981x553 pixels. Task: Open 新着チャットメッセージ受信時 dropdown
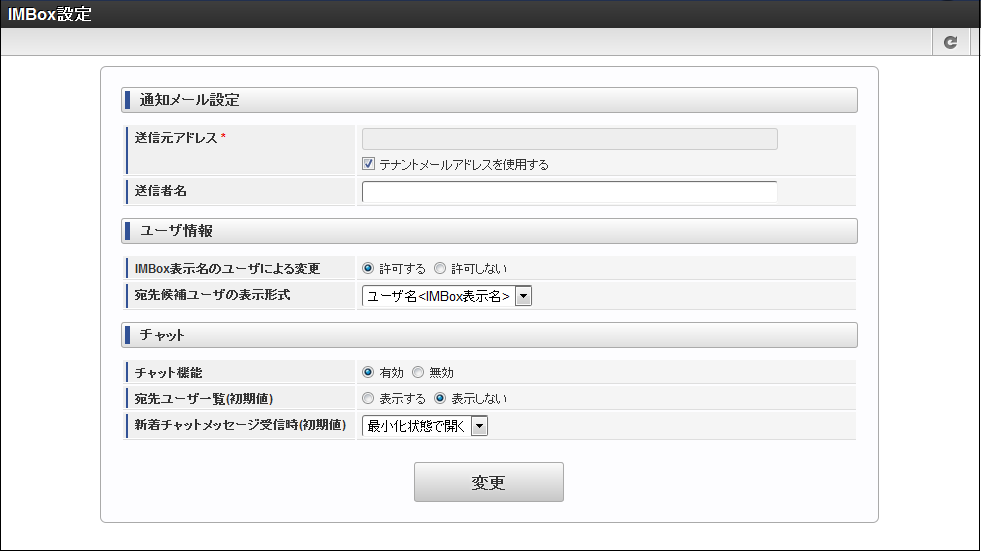coord(425,426)
